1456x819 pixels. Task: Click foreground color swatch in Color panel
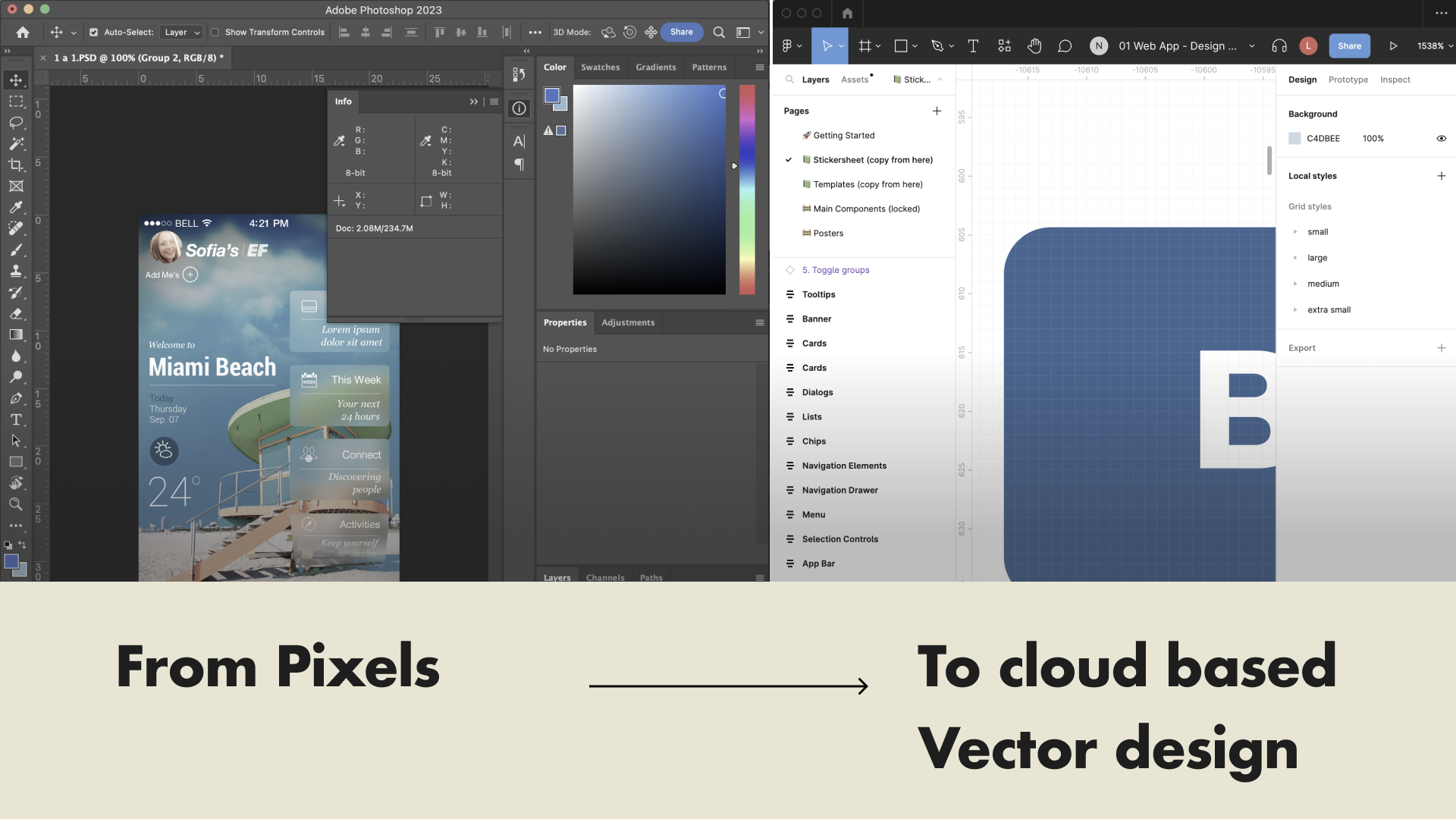click(552, 96)
